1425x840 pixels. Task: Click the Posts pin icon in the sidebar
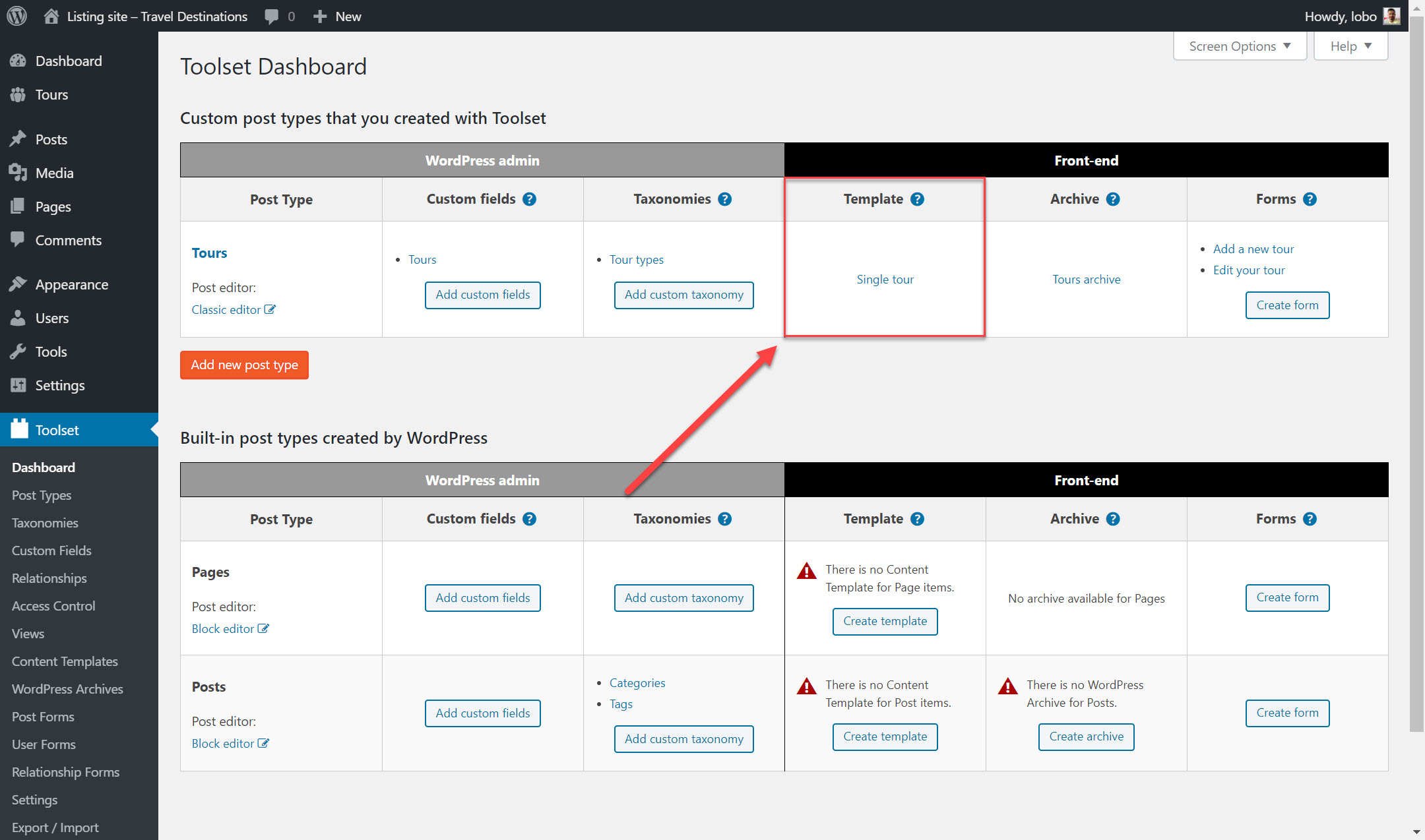coord(18,139)
